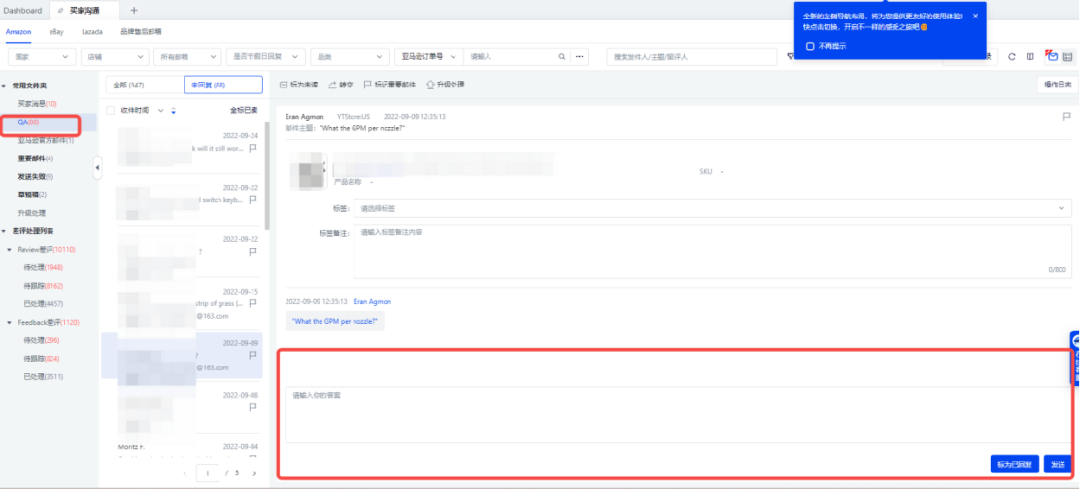Open the 所有邮箱 mailbox dropdown
Viewport: 1080px width, 489px height.
[187, 57]
